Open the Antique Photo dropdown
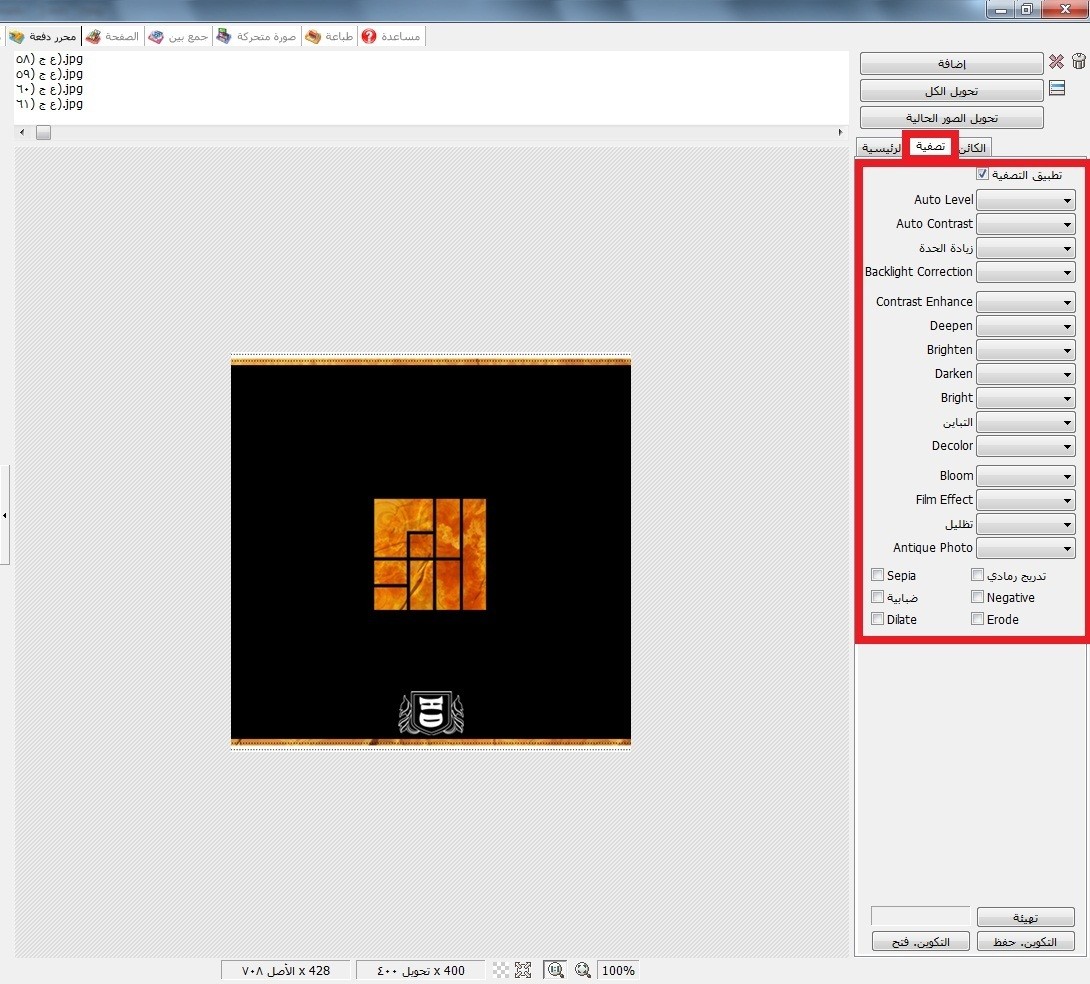Image resolution: width=1090 pixels, height=984 pixels. [x=1025, y=548]
